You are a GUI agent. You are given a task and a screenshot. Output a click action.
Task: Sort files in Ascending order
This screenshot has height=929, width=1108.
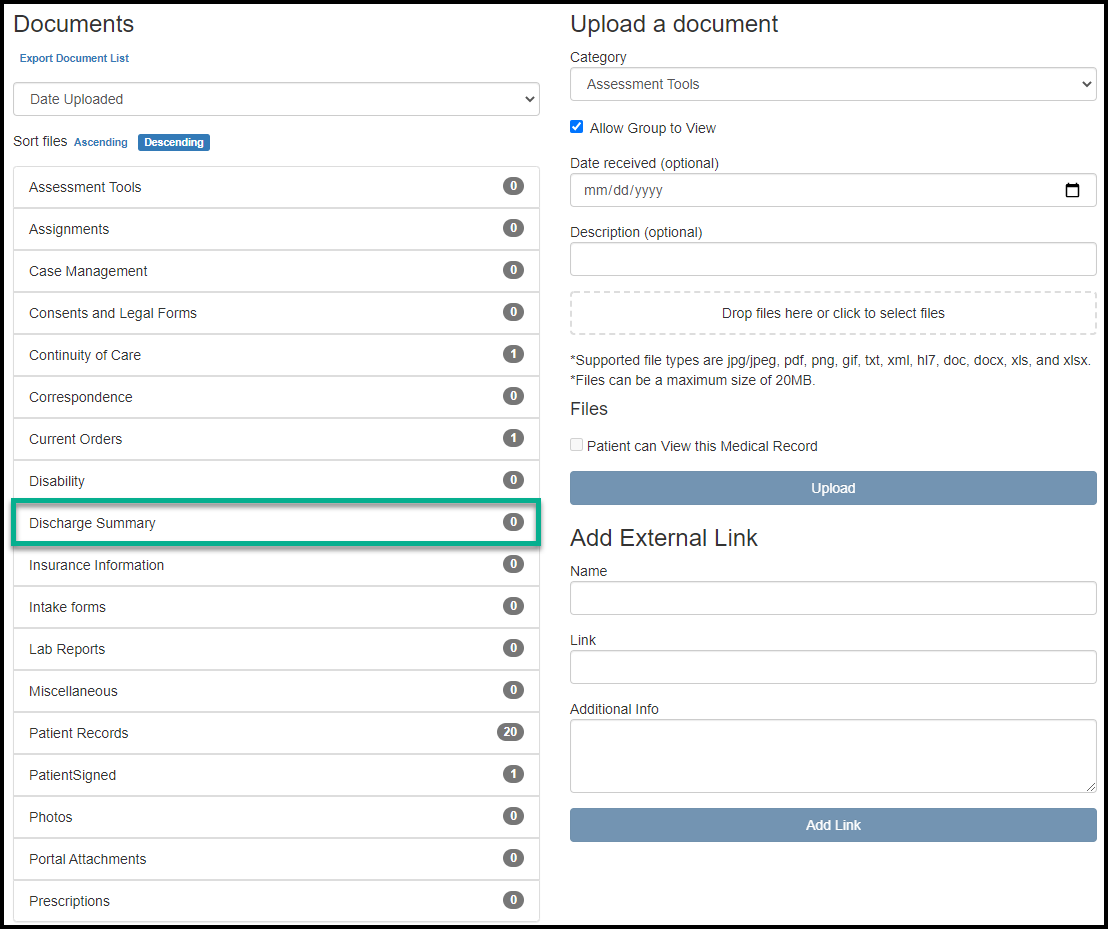pyautogui.click(x=101, y=142)
